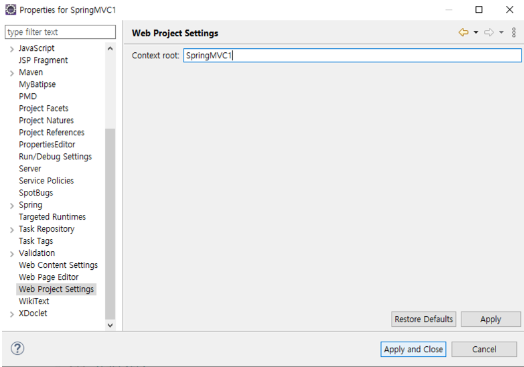This screenshot has height=367, width=524.
Task: Click the Eclipse icon in title bar
Action: point(10,10)
